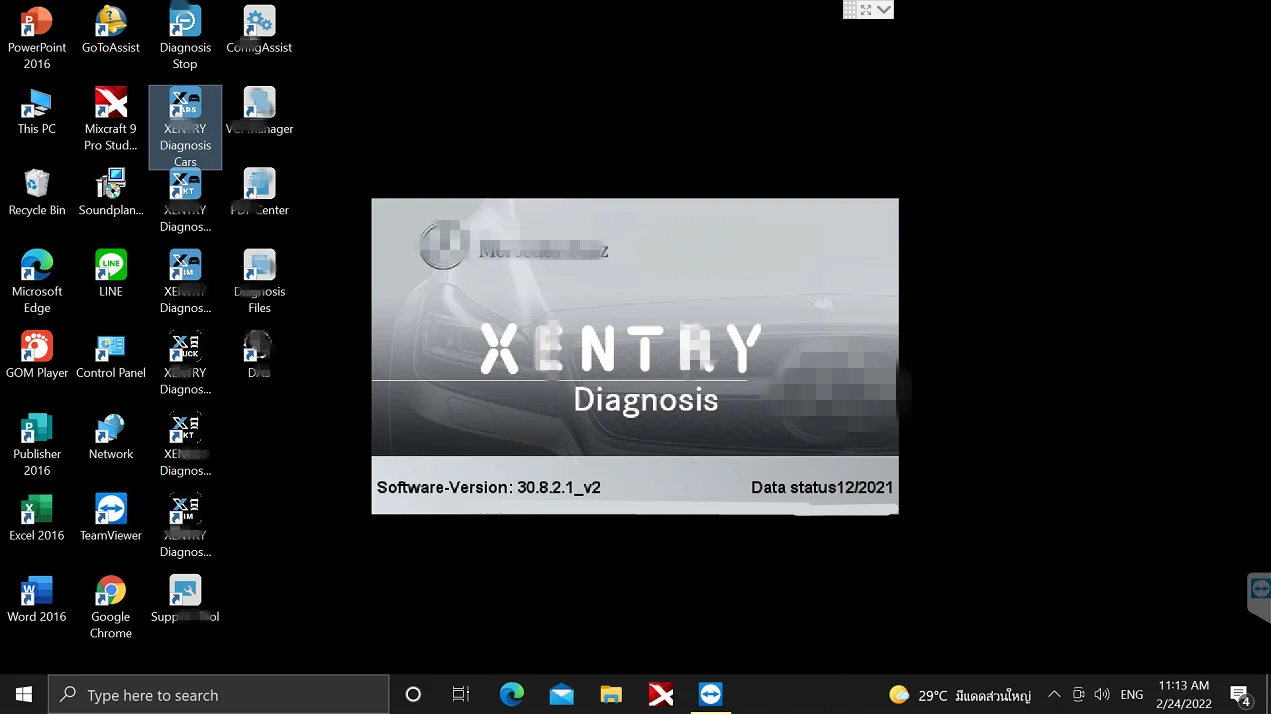Launch the Soundplan desktop shortcut
Screen dimensions: 1271x714
(x=111, y=192)
